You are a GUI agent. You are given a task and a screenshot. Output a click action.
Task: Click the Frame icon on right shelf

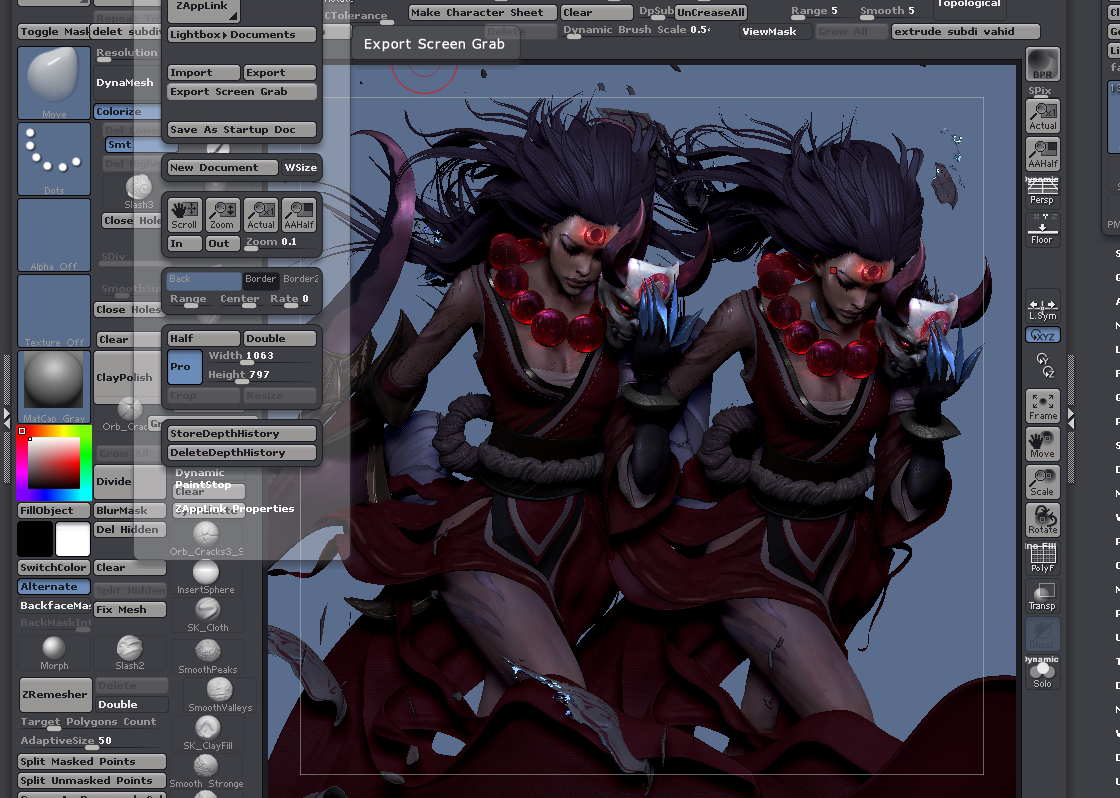[1042, 406]
